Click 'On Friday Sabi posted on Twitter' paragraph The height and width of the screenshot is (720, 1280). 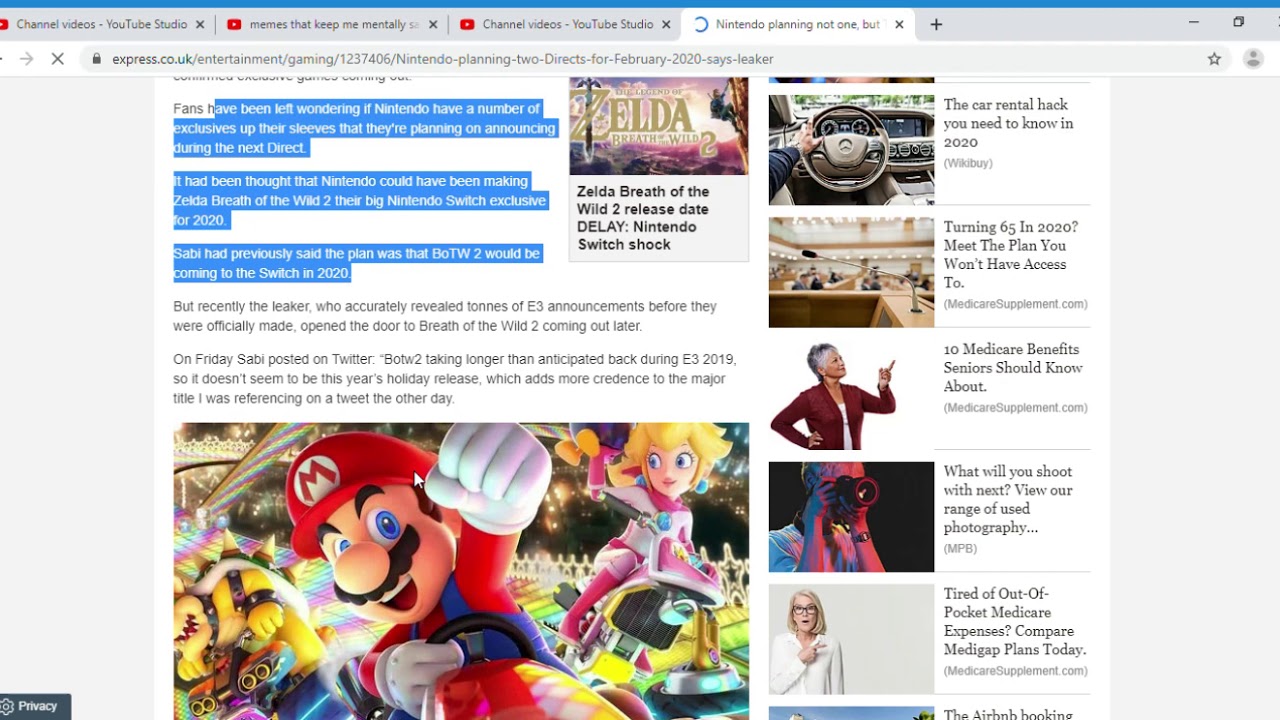454,379
